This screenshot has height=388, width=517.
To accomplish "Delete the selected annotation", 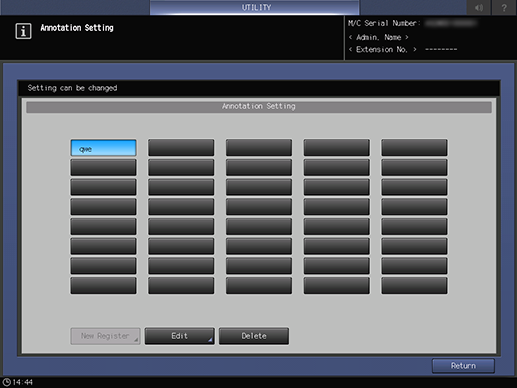I will click(x=254, y=336).
